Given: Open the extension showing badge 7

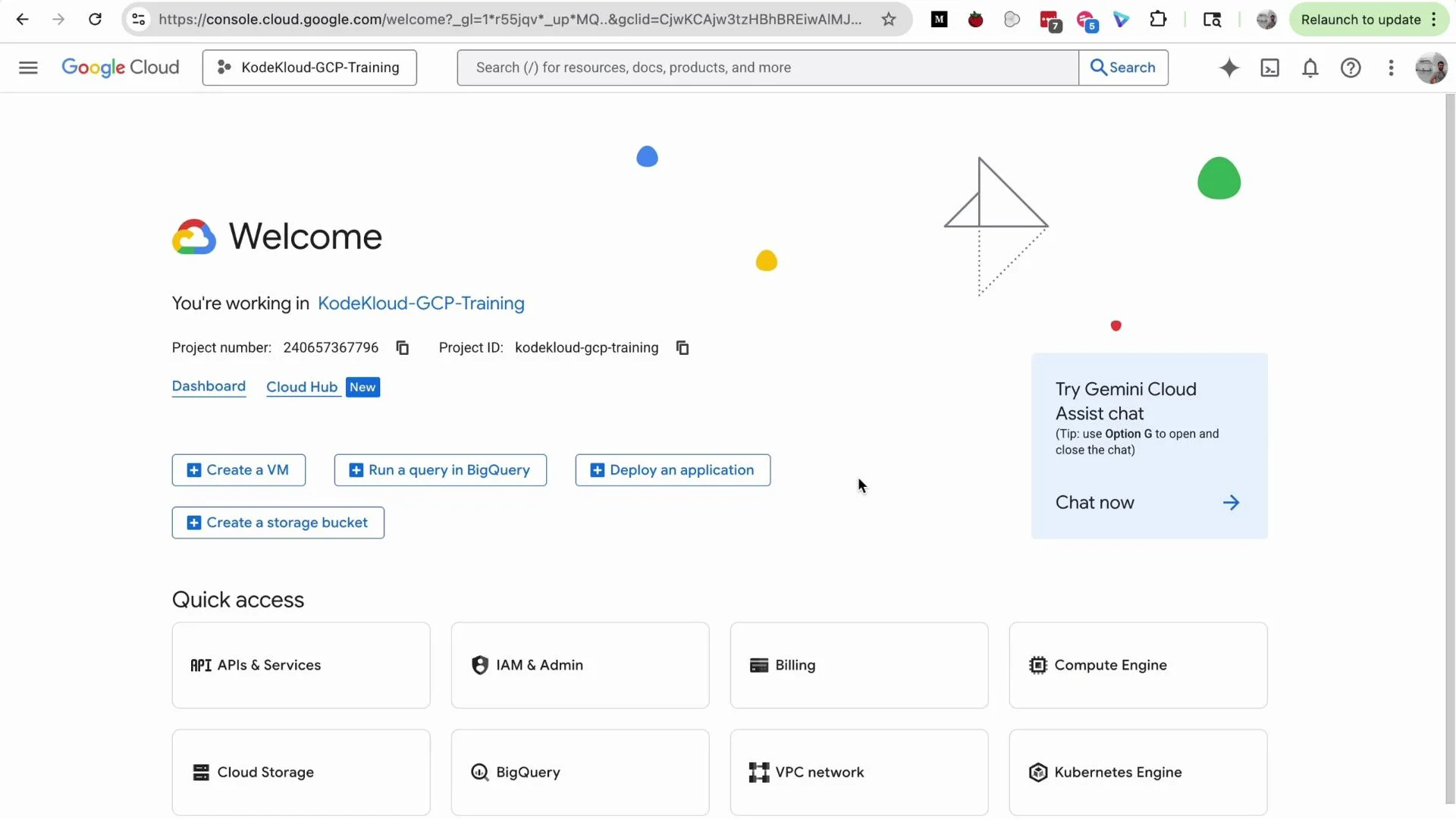Looking at the screenshot, I should click(1050, 20).
